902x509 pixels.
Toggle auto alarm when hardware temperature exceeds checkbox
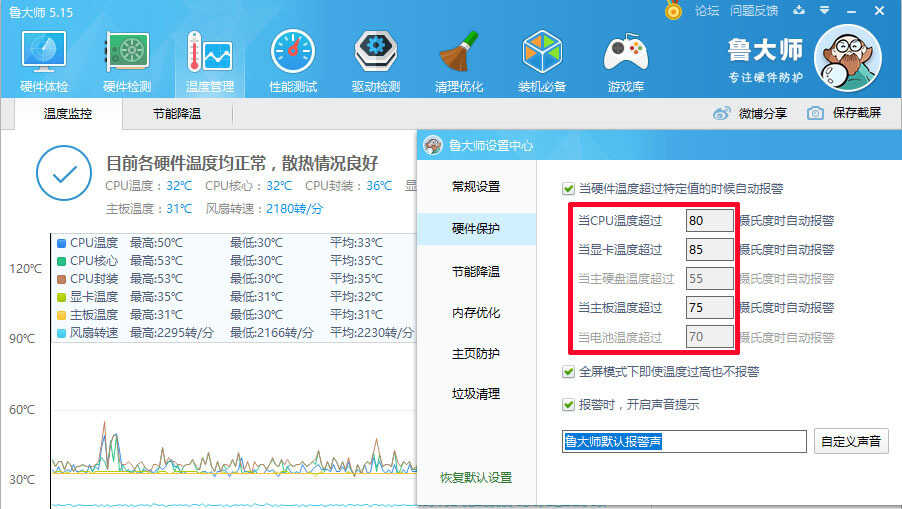tap(568, 189)
